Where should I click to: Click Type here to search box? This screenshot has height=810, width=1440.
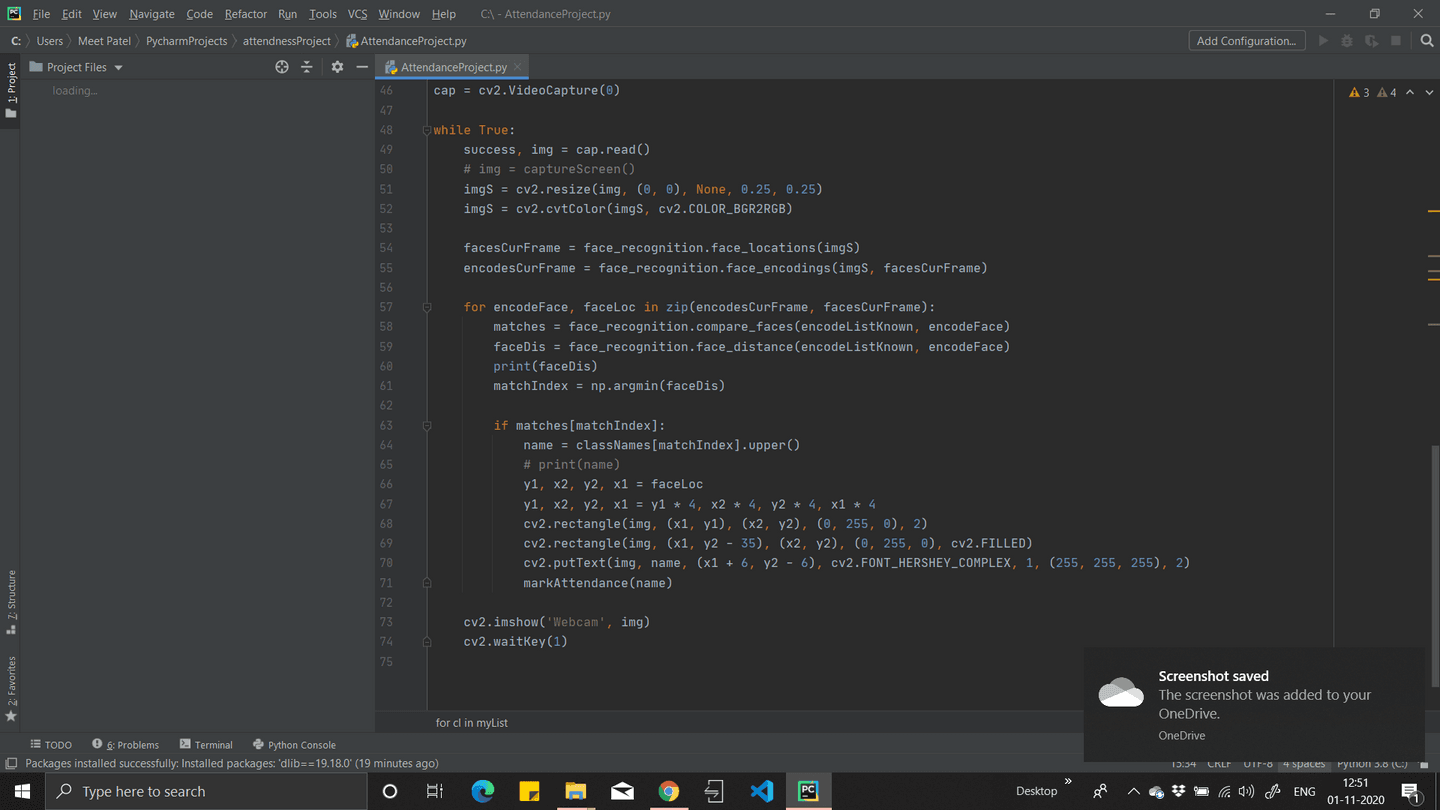pos(207,791)
